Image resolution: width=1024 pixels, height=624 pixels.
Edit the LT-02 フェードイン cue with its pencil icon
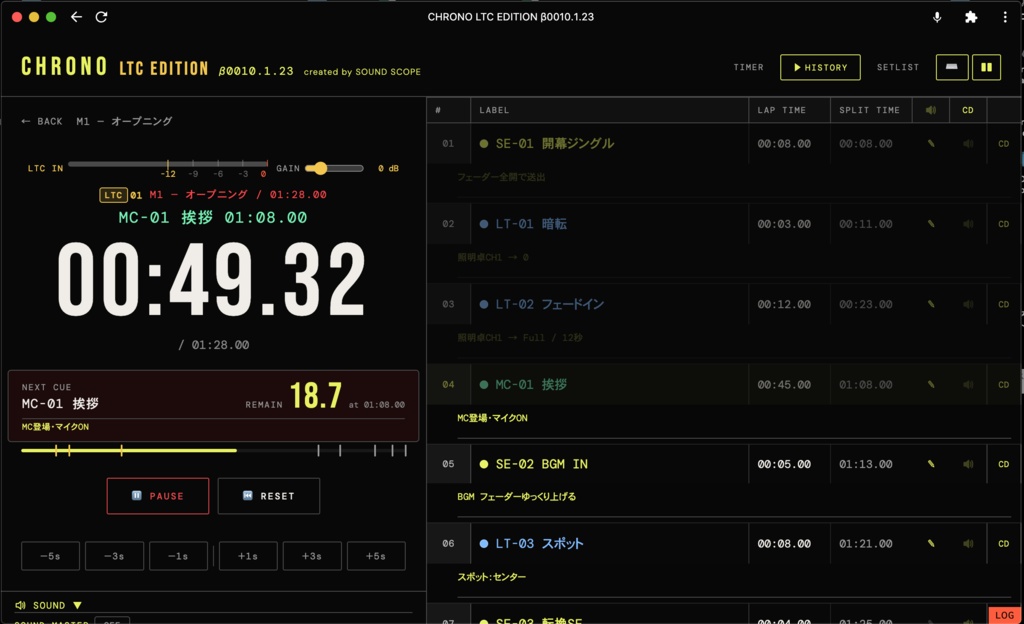tap(931, 304)
